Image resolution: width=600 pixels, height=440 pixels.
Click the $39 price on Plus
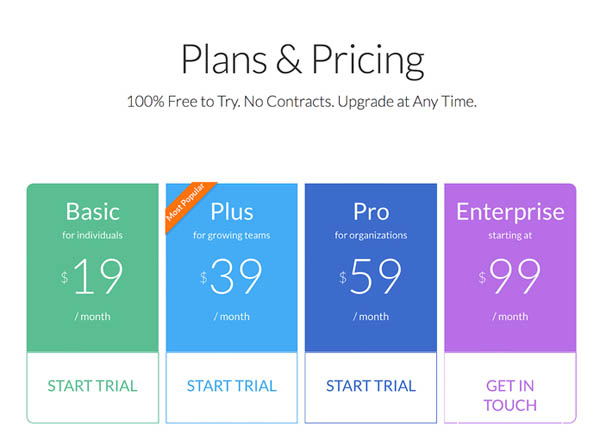(231, 276)
